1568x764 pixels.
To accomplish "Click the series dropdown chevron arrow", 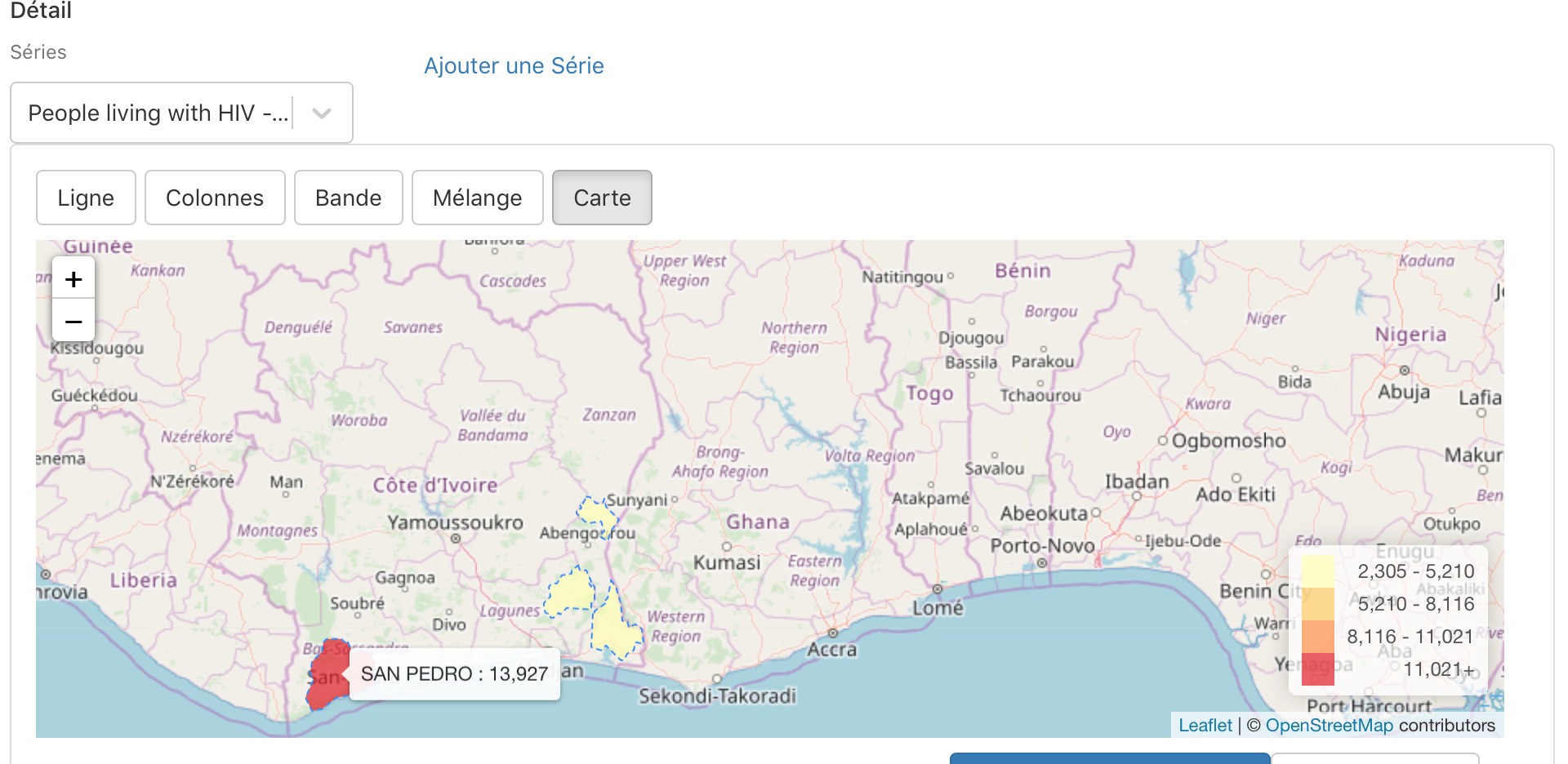I will click(322, 113).
